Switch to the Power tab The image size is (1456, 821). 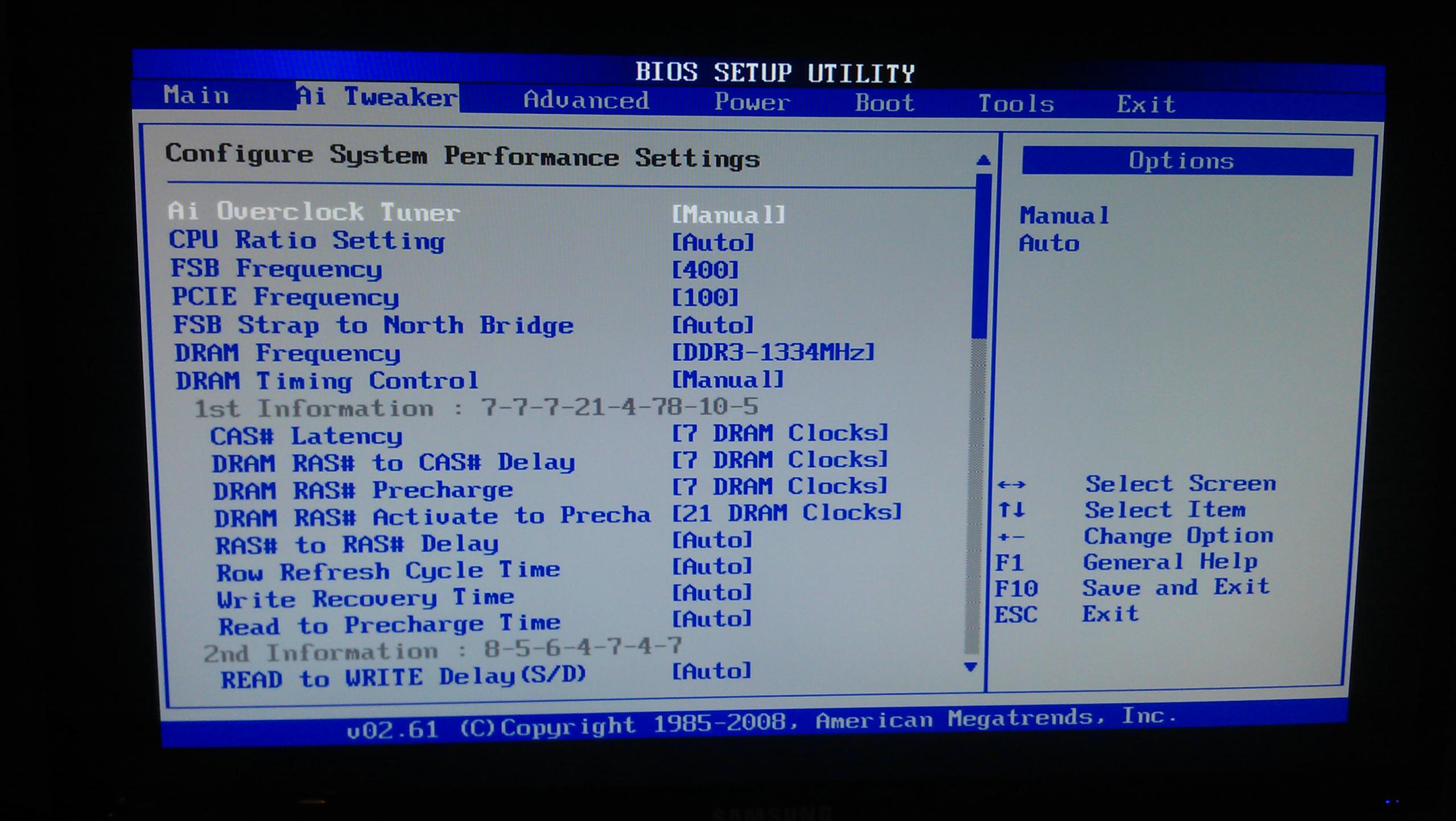(x=752, y=102)
